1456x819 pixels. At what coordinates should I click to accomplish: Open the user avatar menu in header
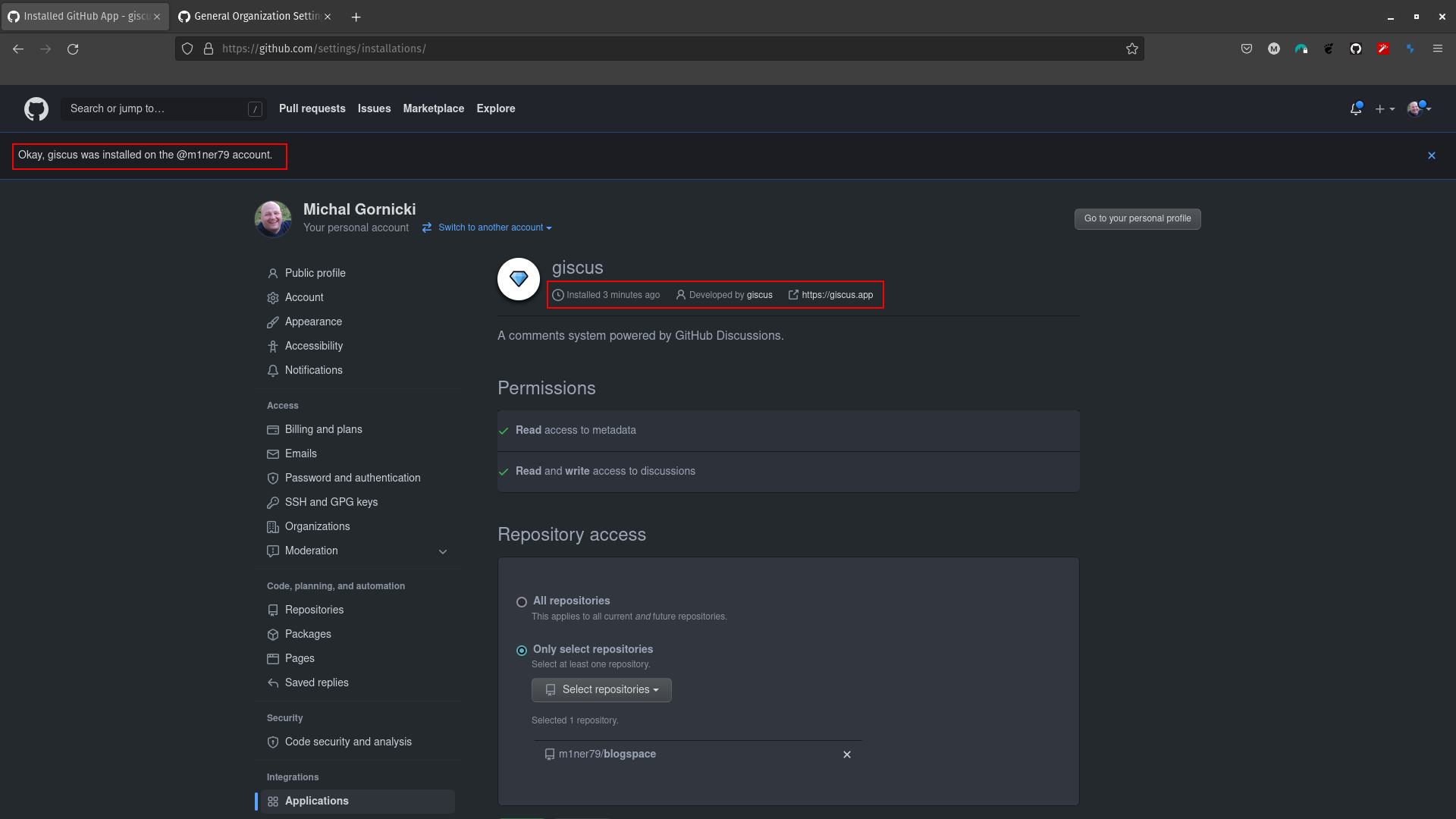(1419, 109)
